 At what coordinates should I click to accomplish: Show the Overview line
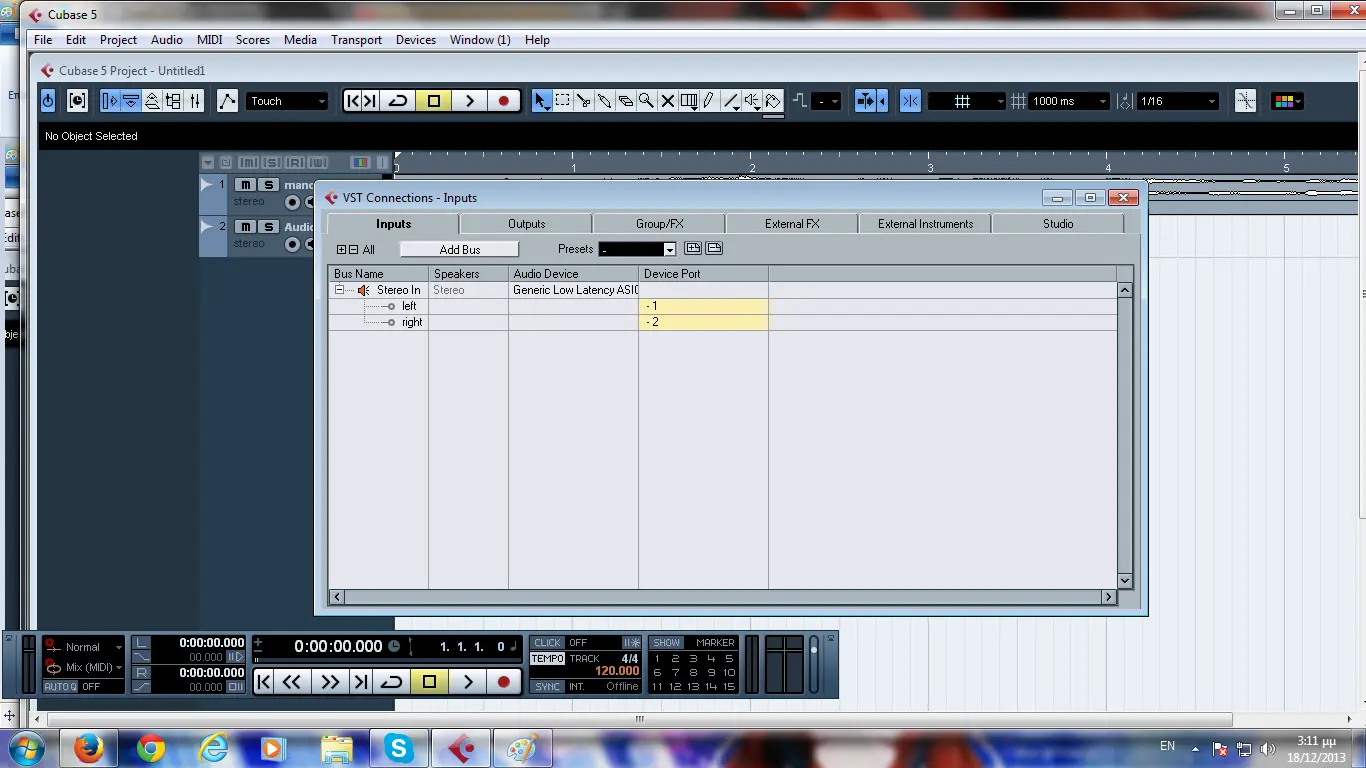click(152, 101)
